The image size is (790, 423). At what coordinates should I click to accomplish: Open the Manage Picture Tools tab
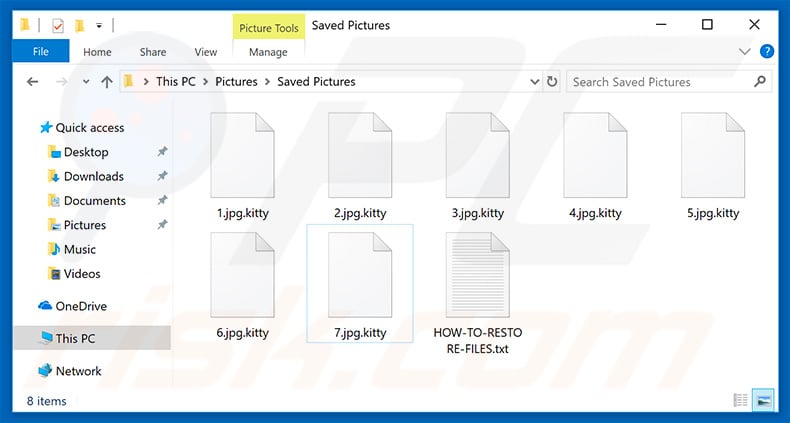268,52
